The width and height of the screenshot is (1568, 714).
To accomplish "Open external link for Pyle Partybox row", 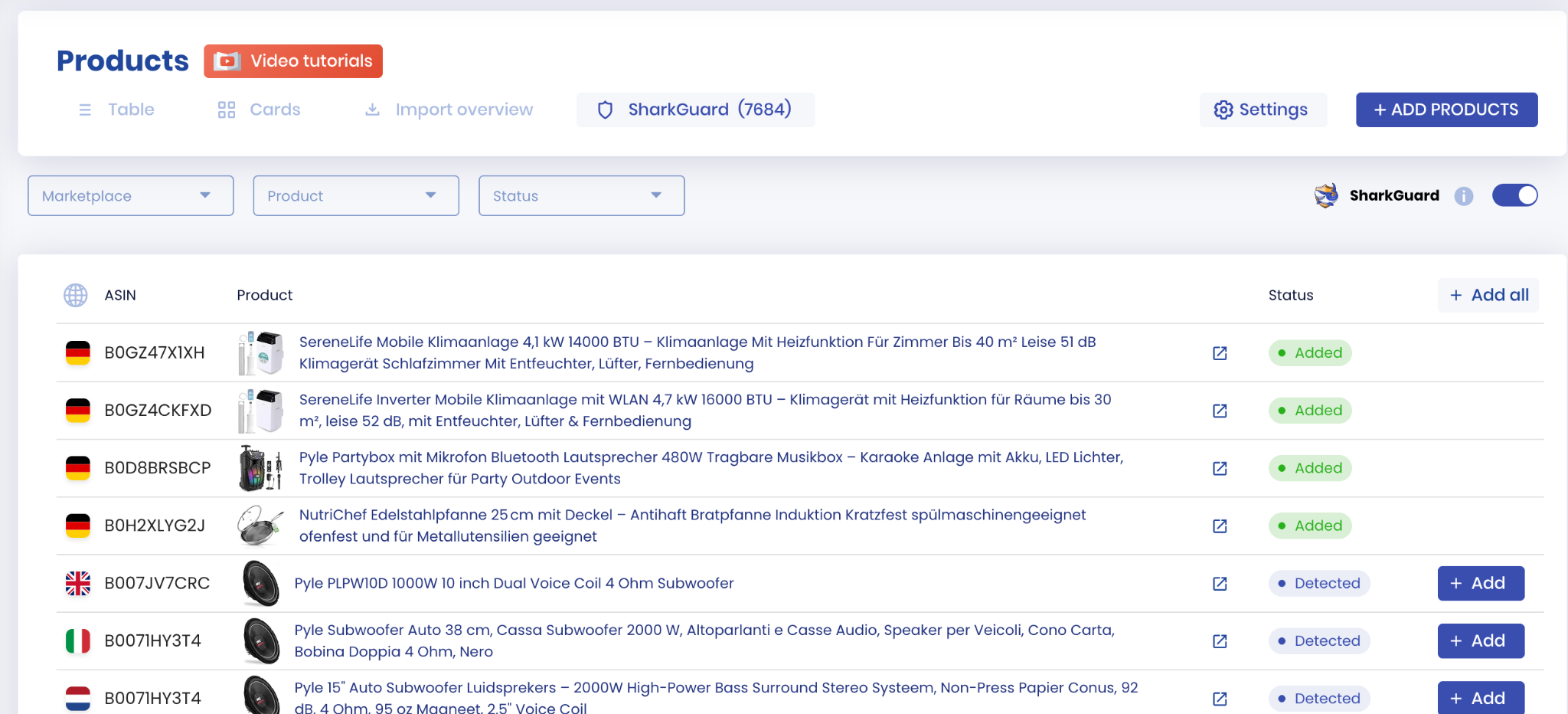I will click(x=1220, y=468).
